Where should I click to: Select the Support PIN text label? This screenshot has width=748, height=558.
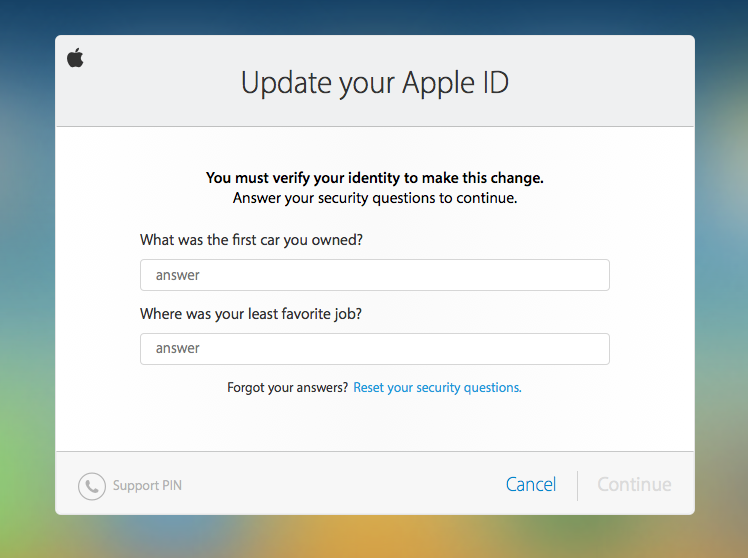147,486
